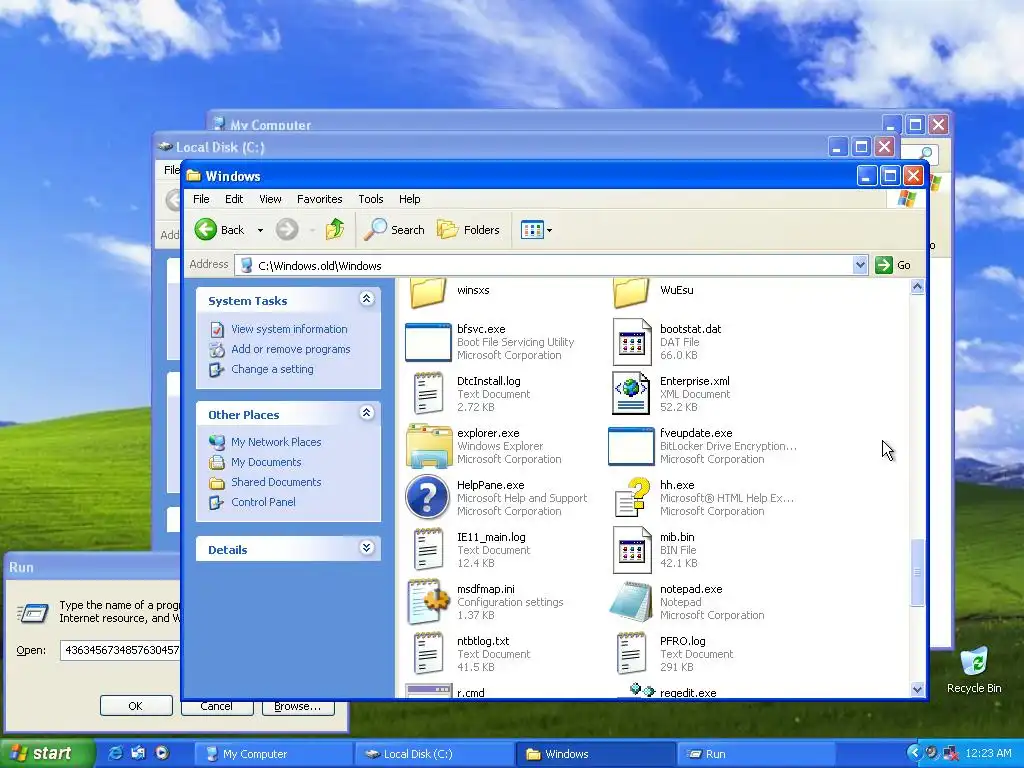This screenshot has height=768, width=1024.
Task: Open the Edit menu
Action: [x=234, y=199]
